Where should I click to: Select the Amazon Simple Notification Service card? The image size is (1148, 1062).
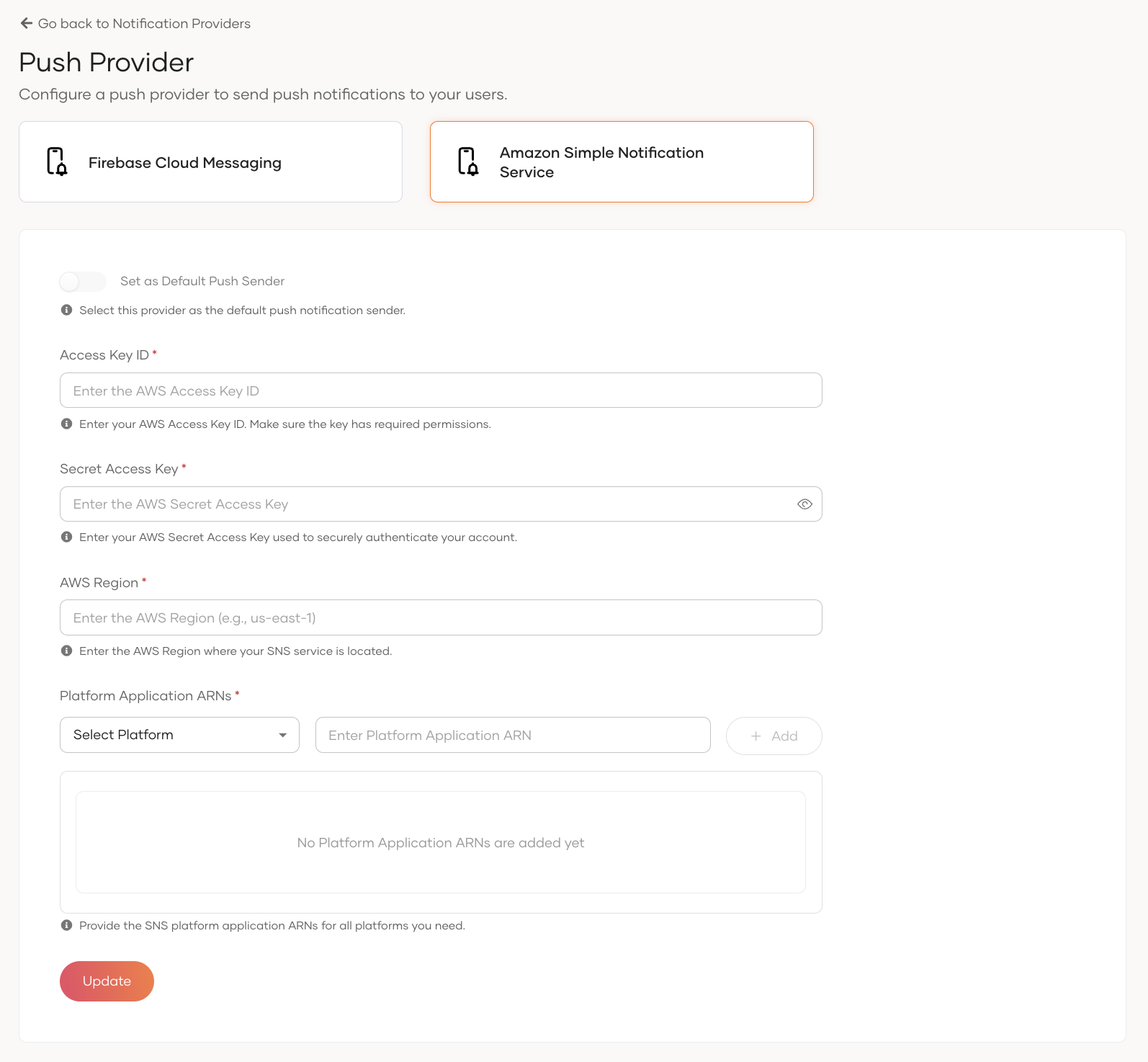[621, 162]
